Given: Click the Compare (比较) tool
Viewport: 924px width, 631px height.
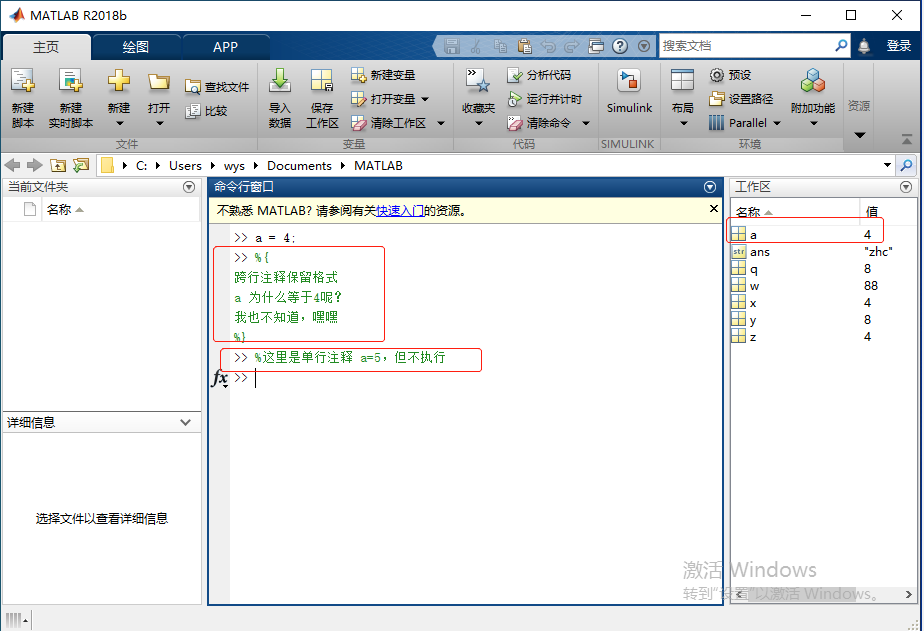Looking at the screenshot, I should point(206,111).
